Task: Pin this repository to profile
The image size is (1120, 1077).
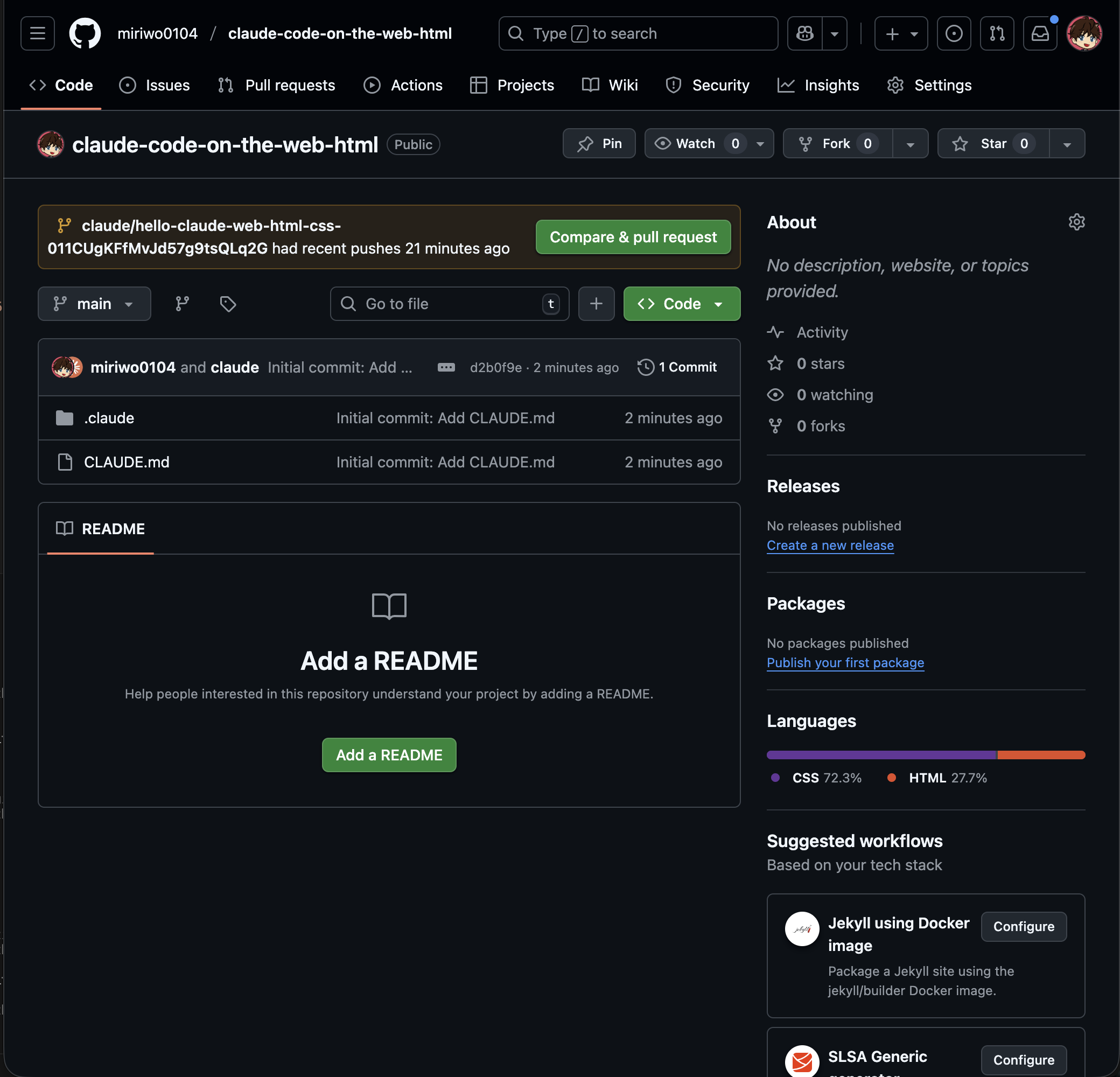Action: [x=599, y=143]
